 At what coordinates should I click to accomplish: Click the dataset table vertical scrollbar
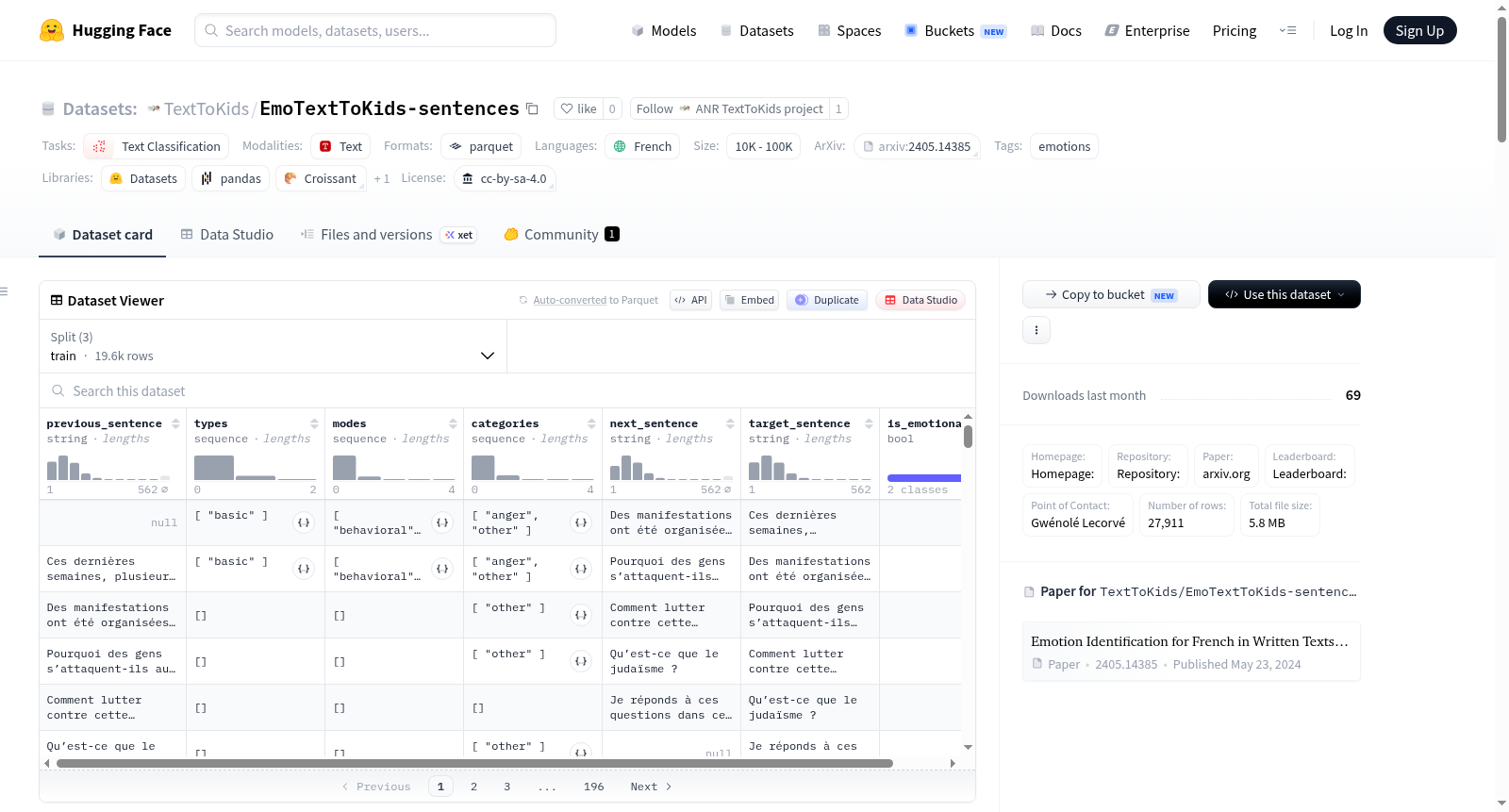[968, 437]
